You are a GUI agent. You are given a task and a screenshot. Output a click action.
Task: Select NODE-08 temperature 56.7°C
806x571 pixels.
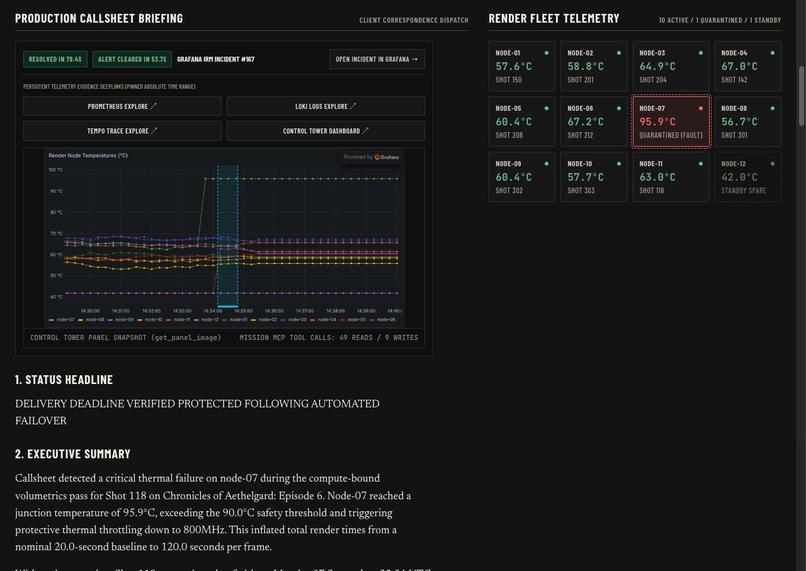point(739,122)
